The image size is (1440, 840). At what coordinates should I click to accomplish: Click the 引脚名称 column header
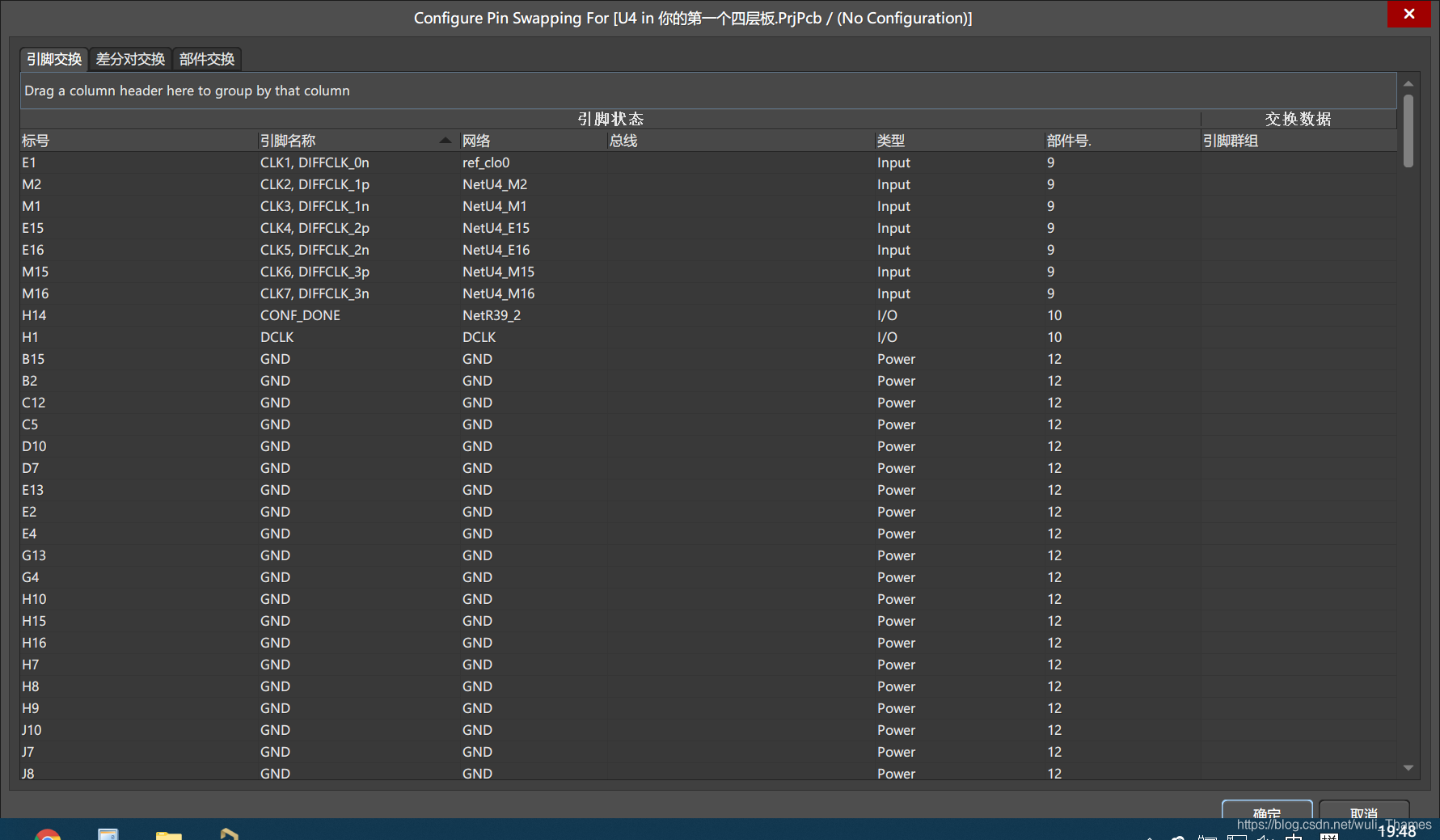point(358,141)
